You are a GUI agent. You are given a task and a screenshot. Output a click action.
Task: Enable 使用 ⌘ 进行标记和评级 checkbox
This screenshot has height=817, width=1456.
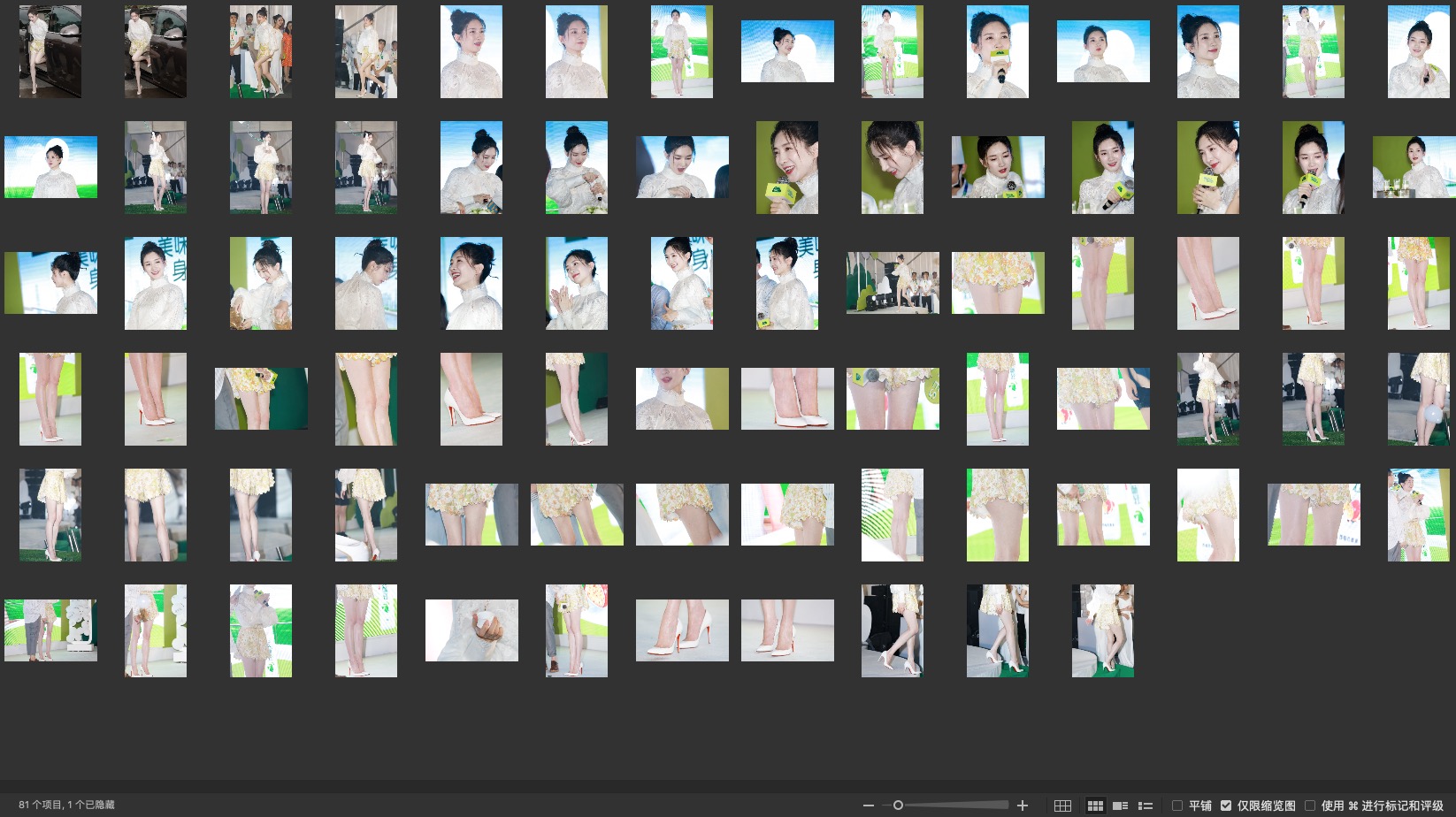1310,806
